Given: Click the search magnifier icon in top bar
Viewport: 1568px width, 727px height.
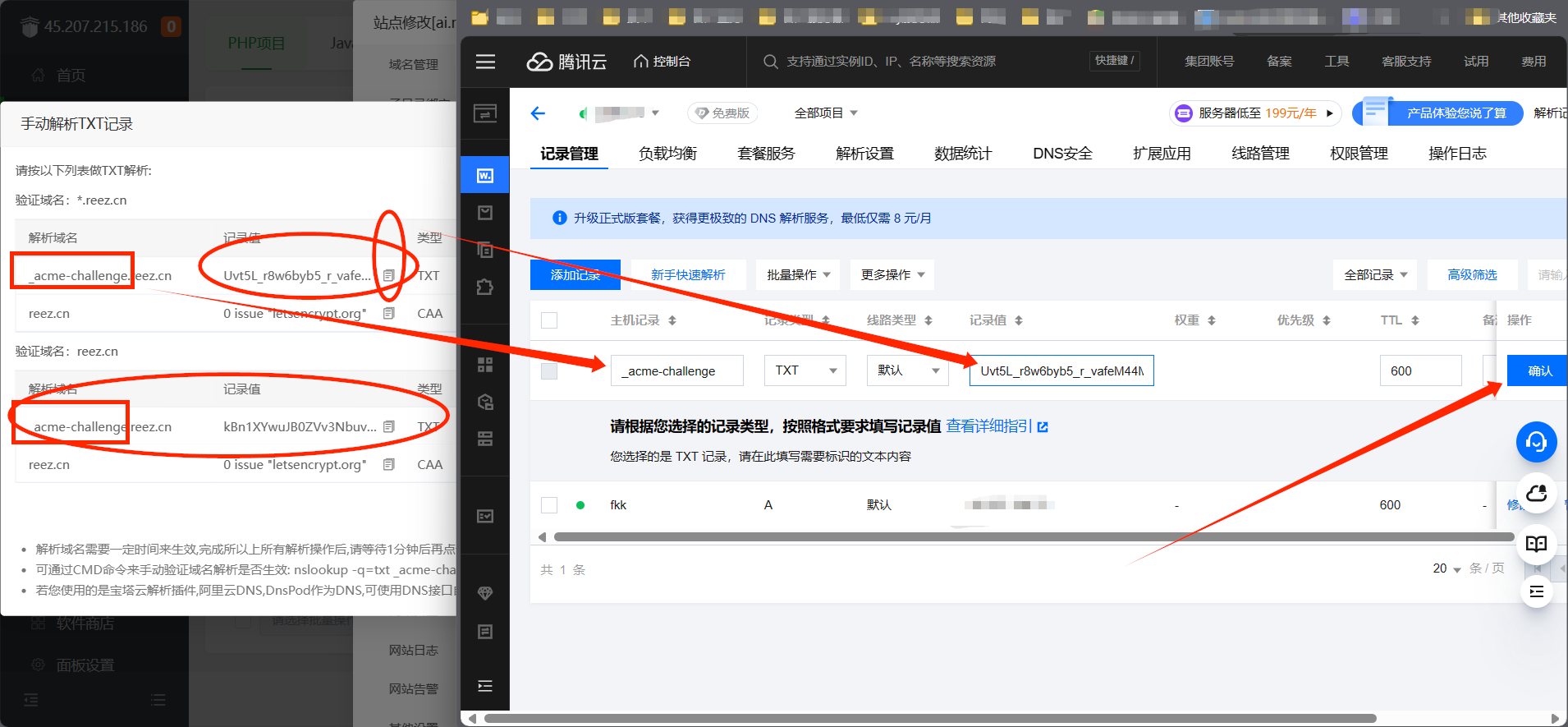Looking at the screenshot, I should 770,62.
